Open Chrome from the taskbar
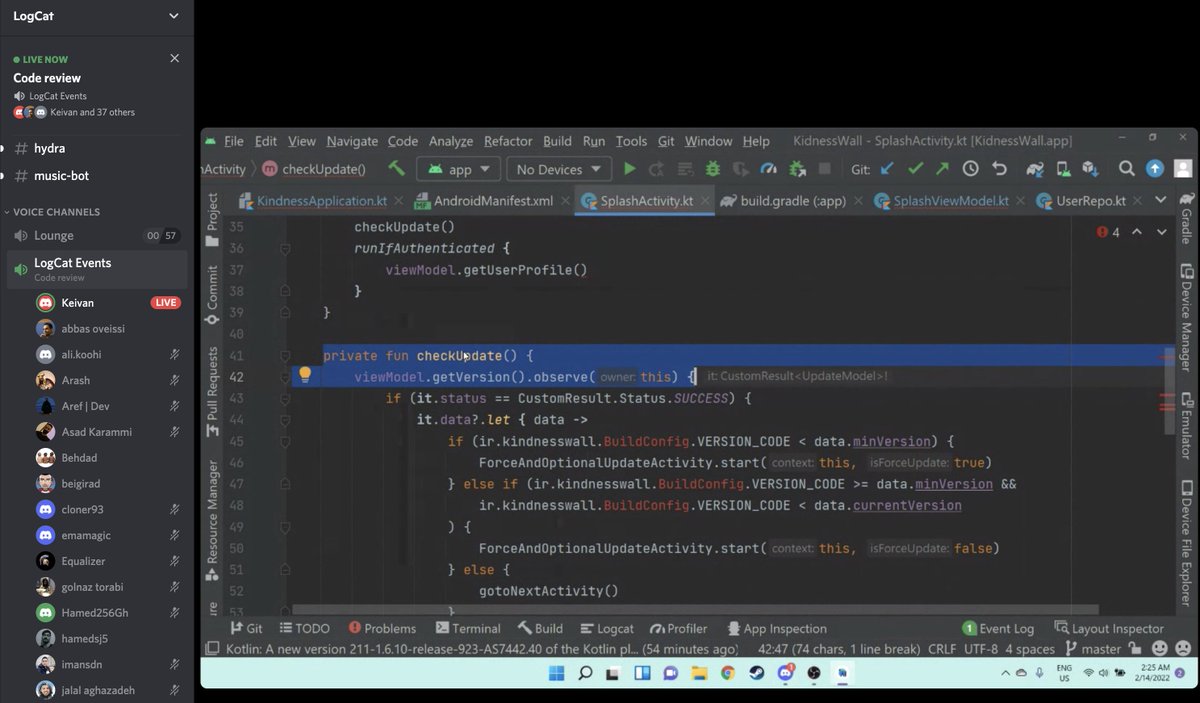This screenshot has height=703, width=1200. coord(727,673)
